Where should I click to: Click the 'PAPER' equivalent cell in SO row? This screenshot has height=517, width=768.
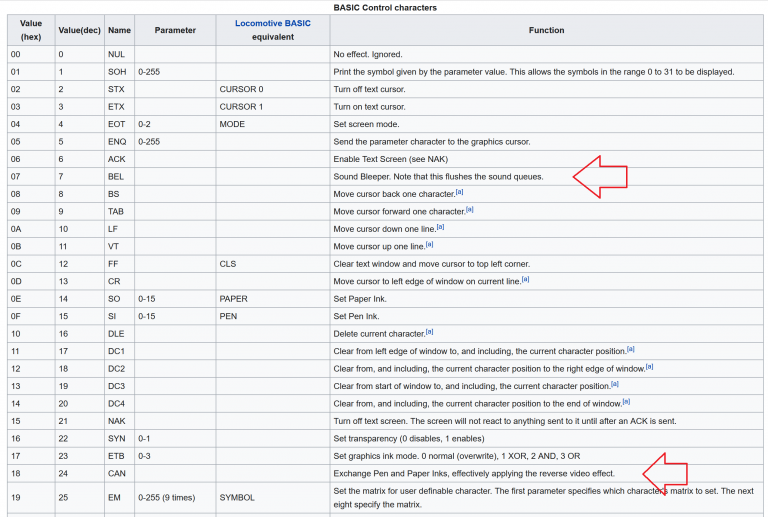pos(233,298)
